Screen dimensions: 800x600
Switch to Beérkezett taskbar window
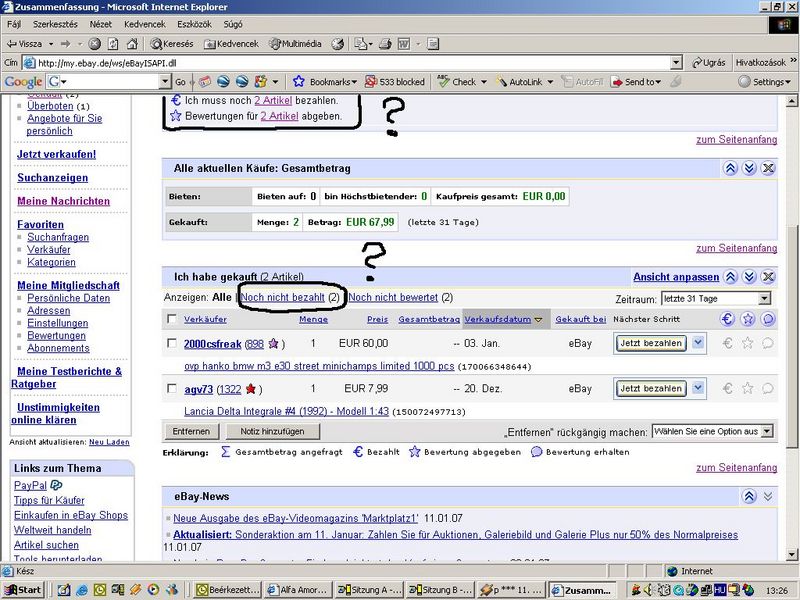pos(229,590)
